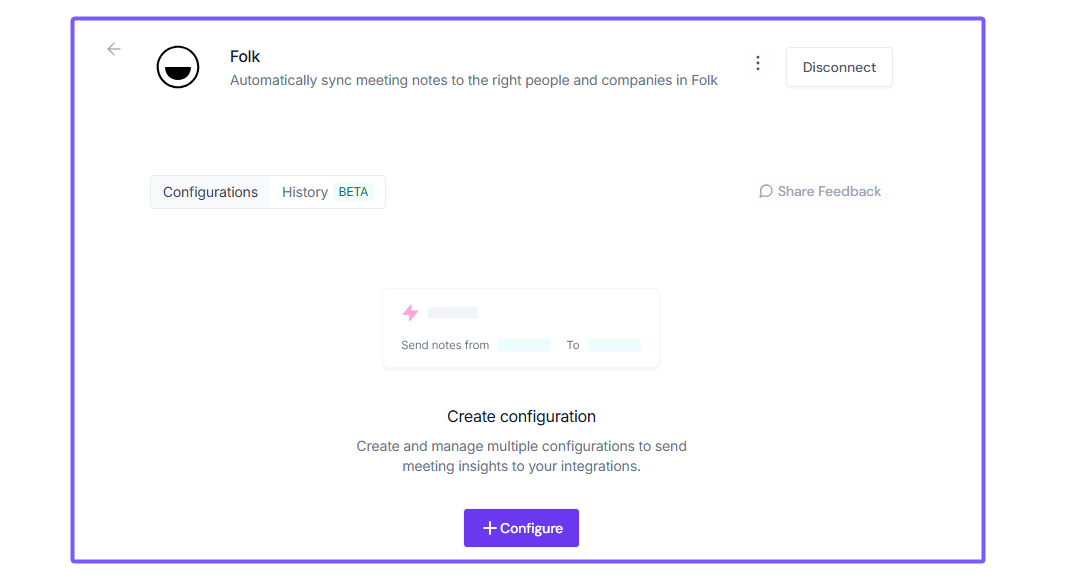Click the Folk integration title
This screenshot has height=585, width=1070.
point(245,57)
